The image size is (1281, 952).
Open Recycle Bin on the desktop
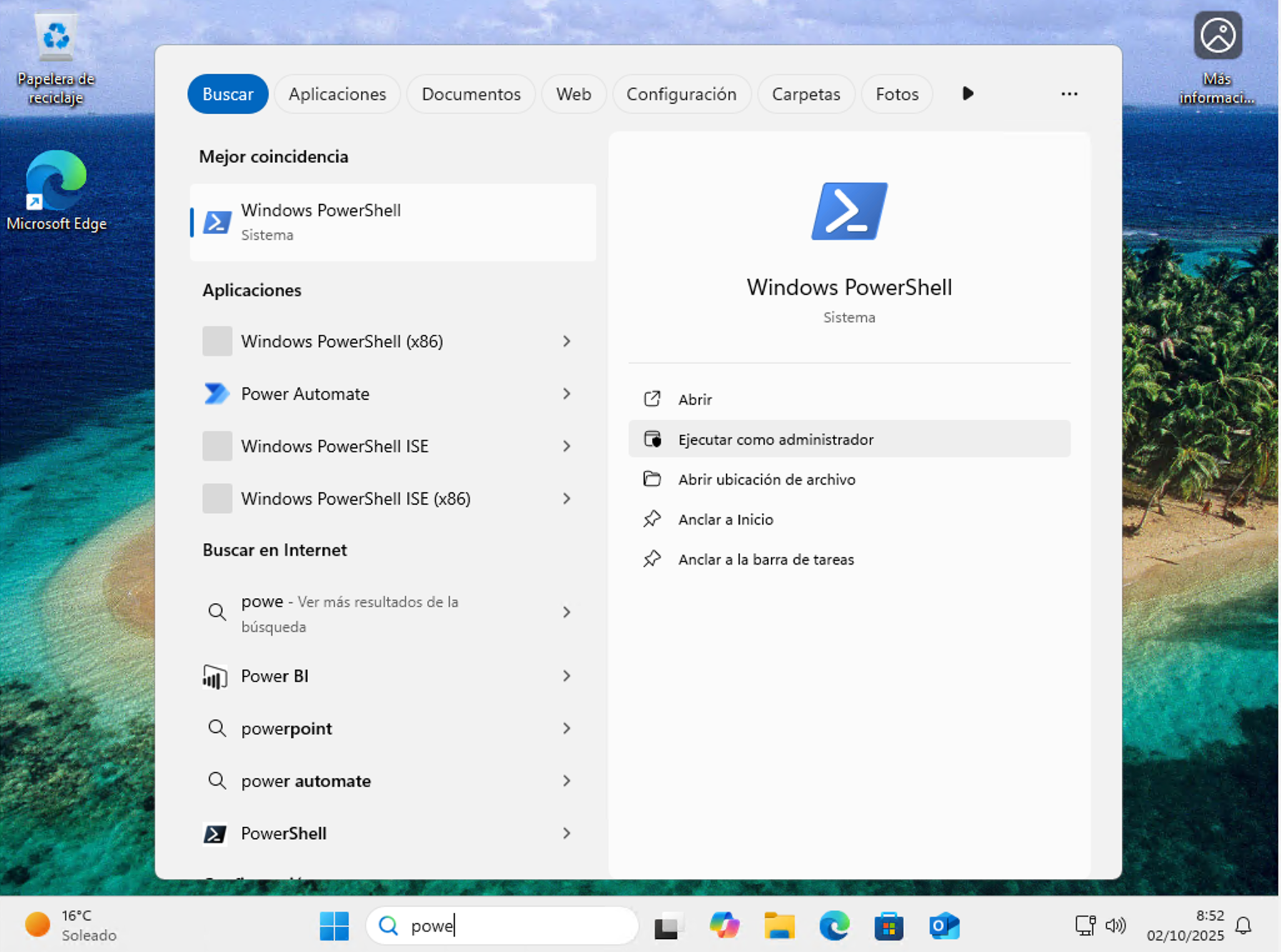click(x=56, y=59)
